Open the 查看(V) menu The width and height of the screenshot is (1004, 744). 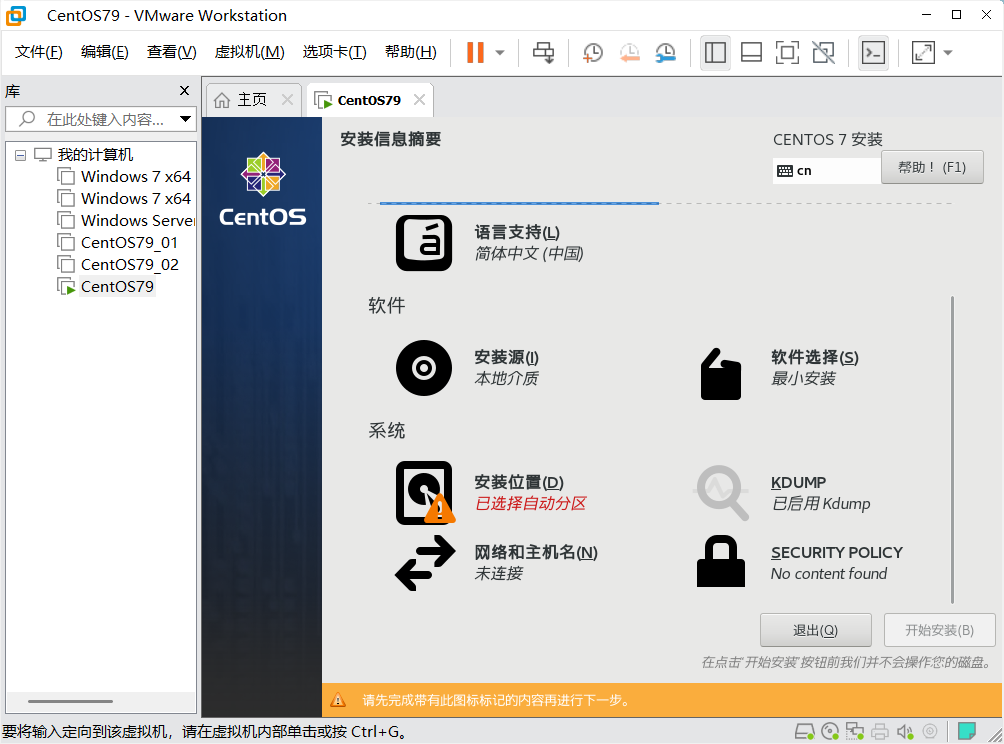172,52
